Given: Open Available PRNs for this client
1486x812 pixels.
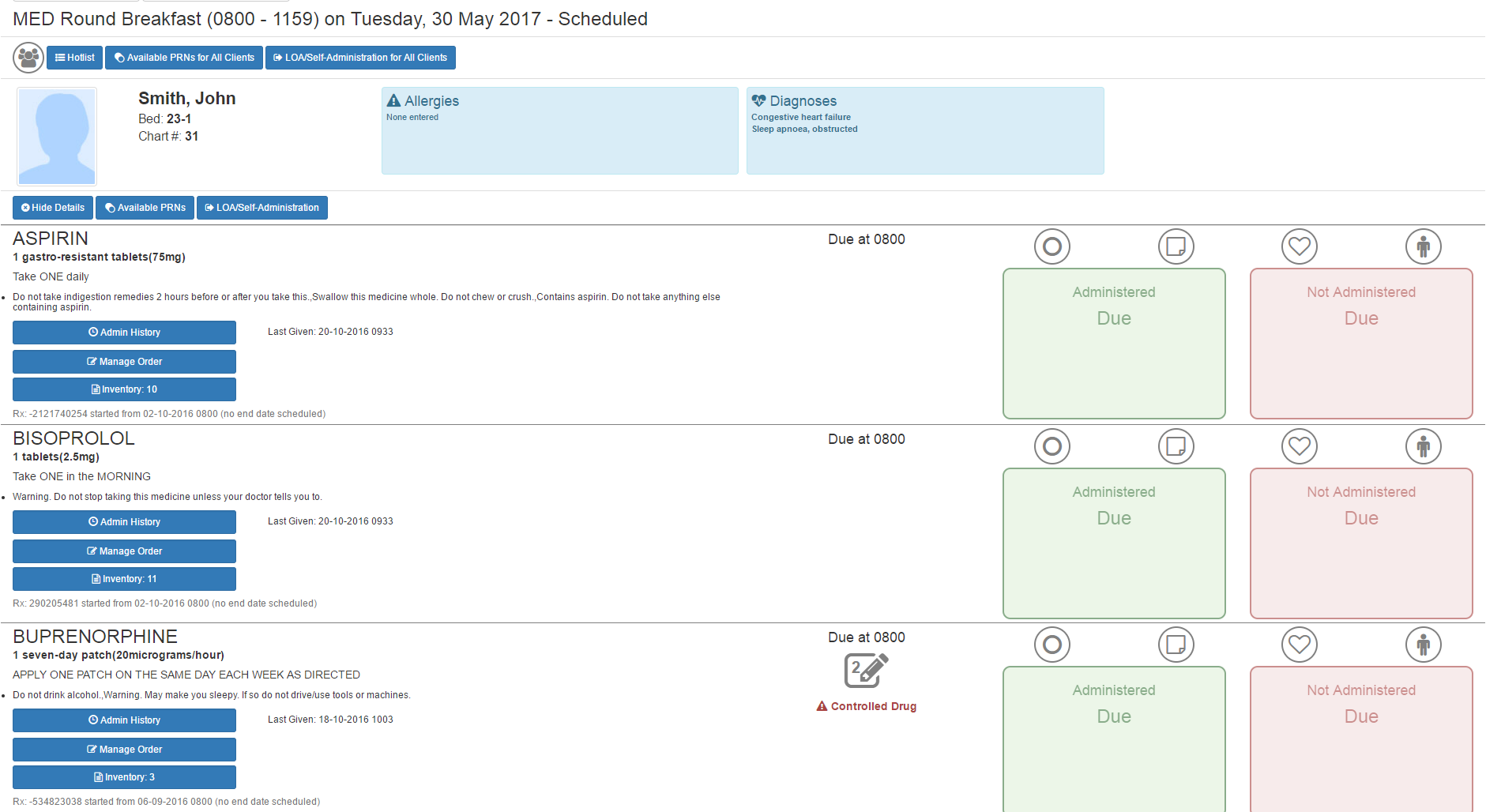Looking at the screenshot, I should pyautogui.click(x=145, y=208).
